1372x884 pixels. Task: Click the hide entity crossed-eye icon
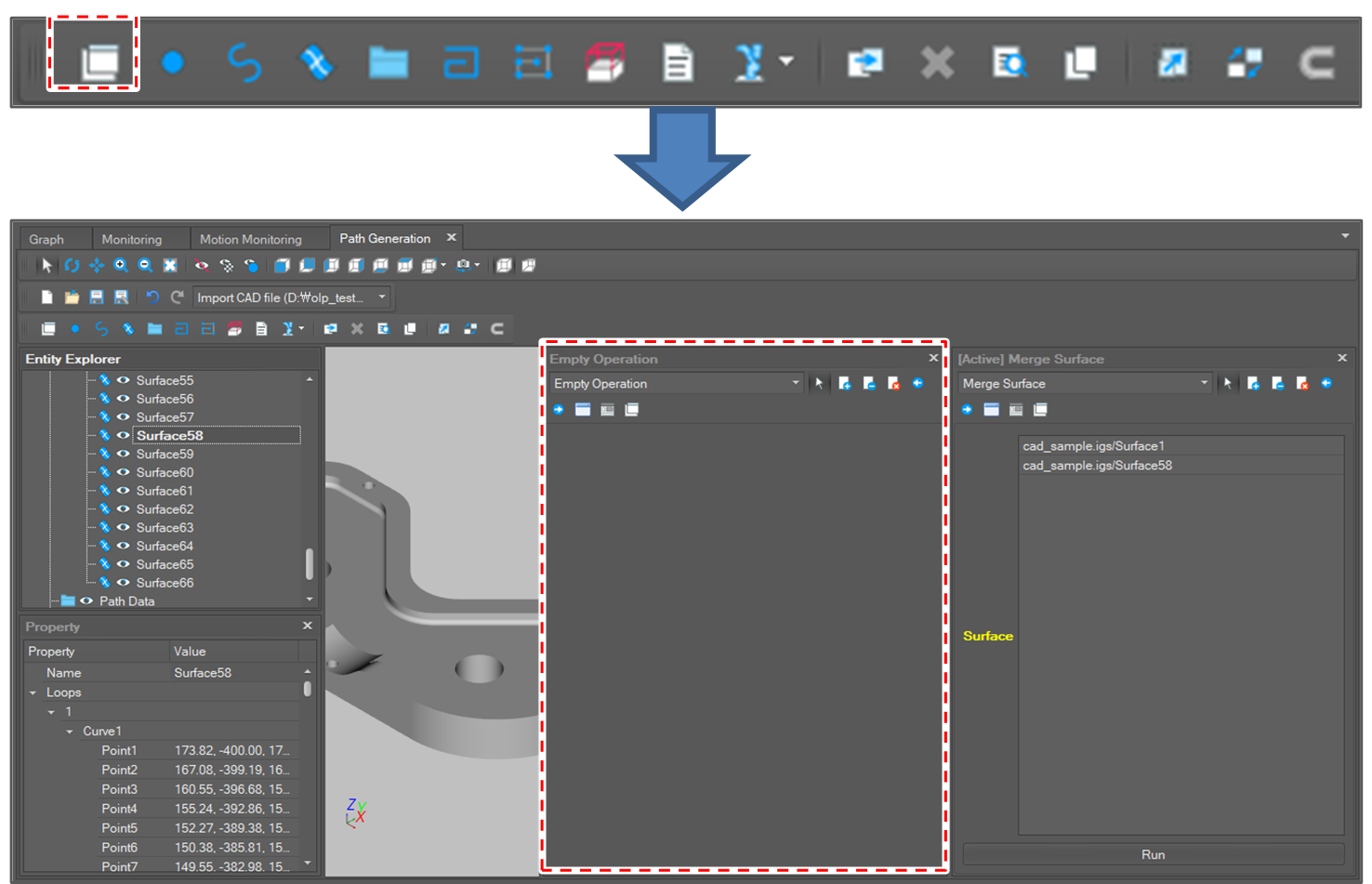click(x=201, y=266)
